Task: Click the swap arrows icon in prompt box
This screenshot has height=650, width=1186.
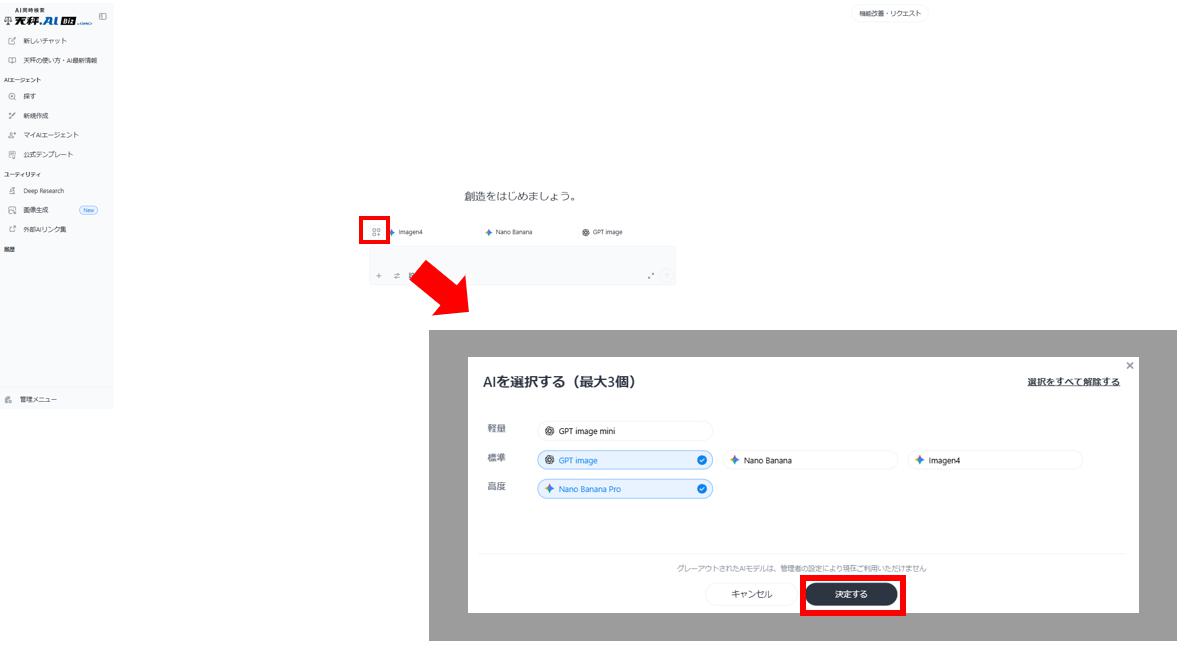Action: 396,276
